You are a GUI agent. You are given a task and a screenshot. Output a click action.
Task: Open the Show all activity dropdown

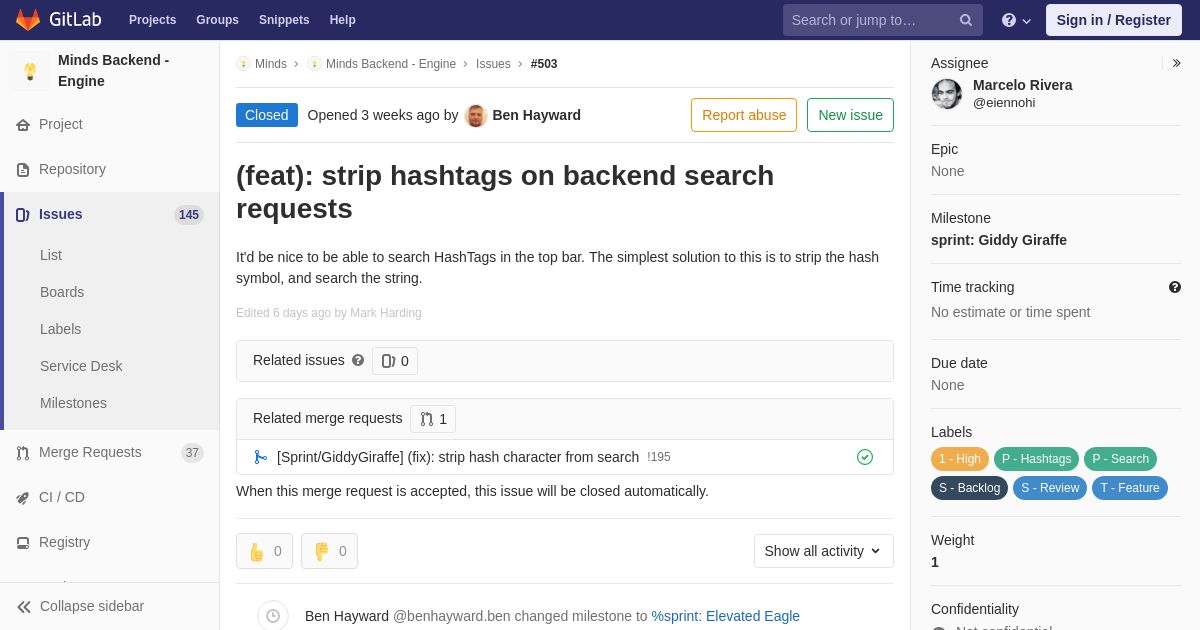click(824, 551)
